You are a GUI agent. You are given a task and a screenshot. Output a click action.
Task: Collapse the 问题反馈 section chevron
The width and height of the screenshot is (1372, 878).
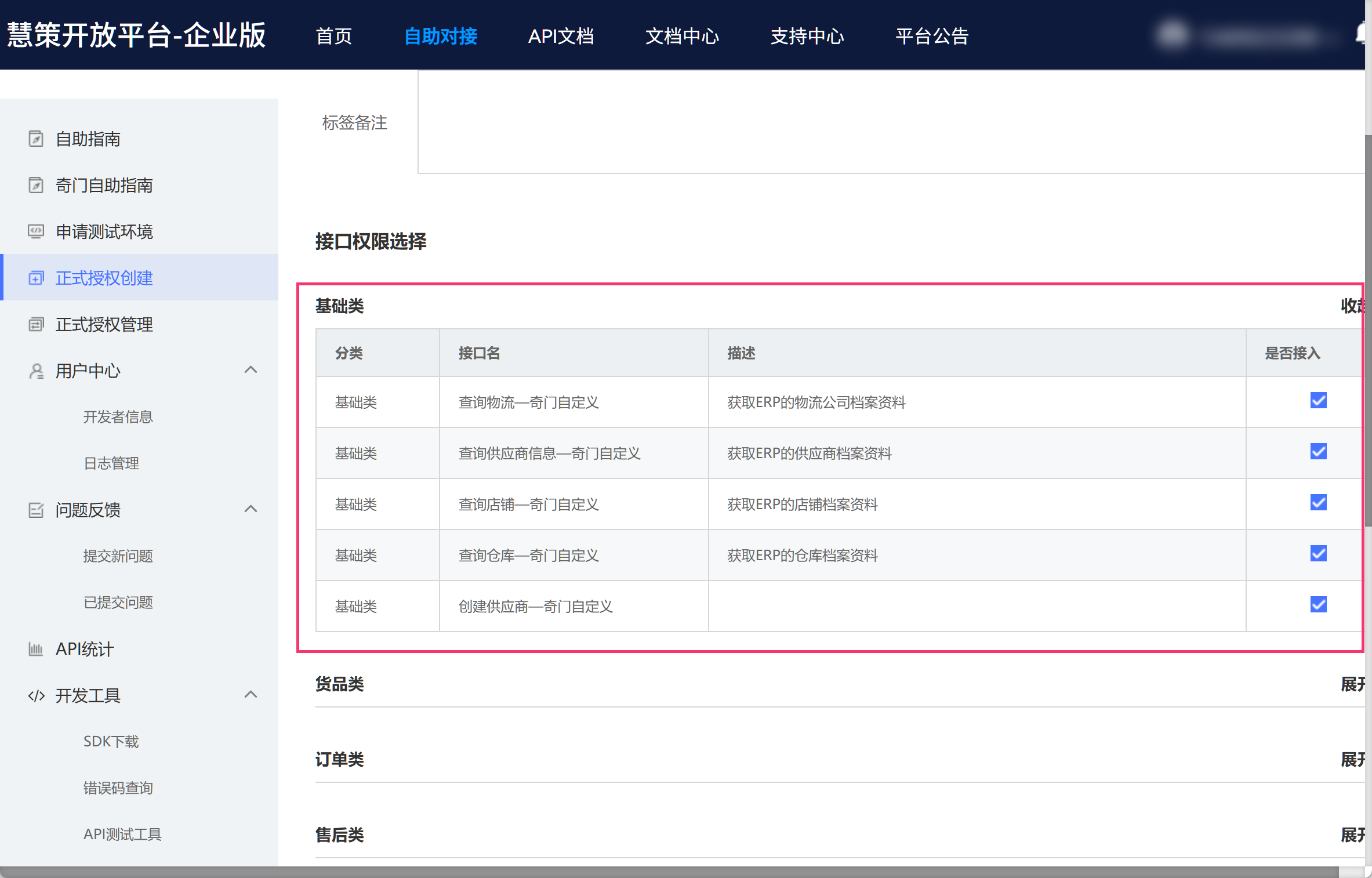click(x=251, y=509)
